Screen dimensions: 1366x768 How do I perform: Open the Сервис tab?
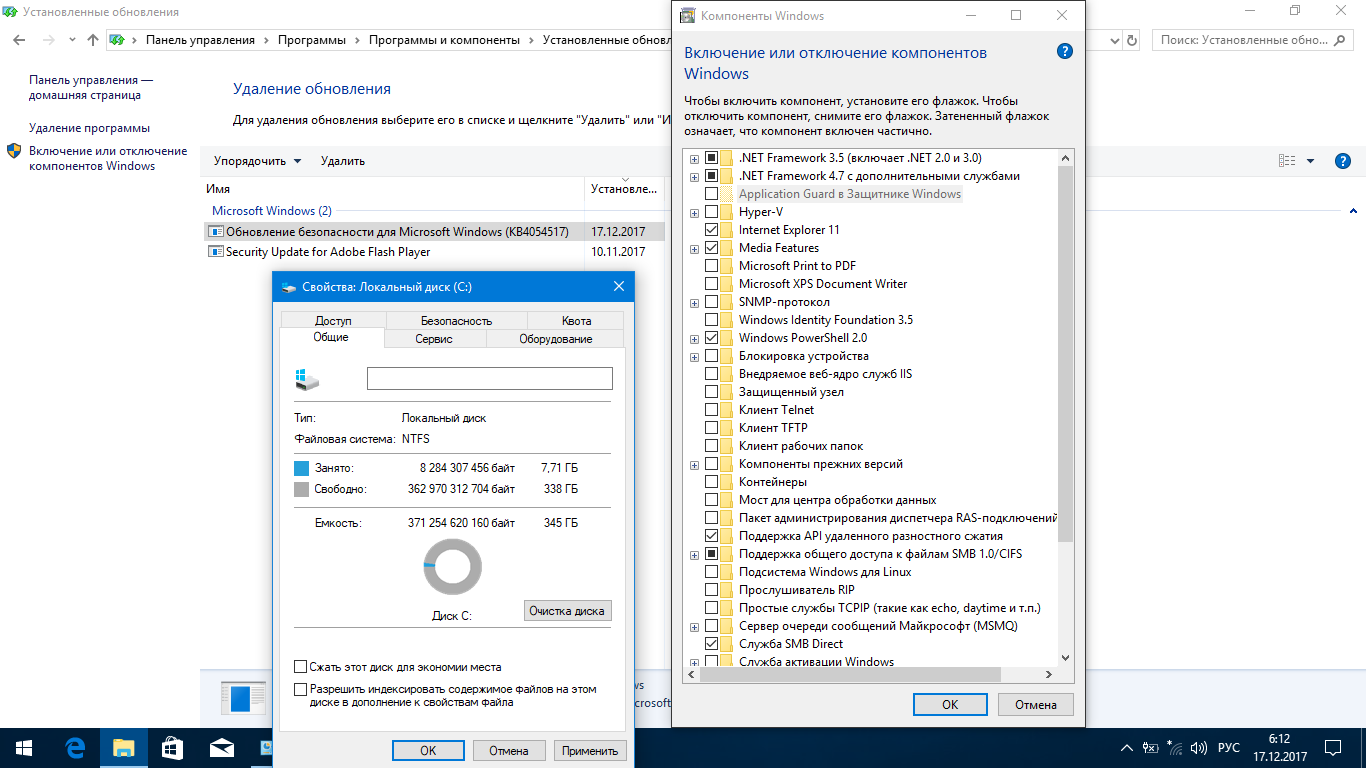tap(434, 339)
